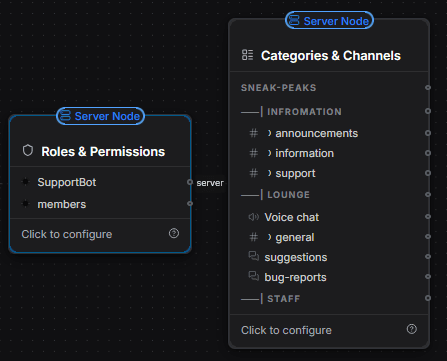
Task: Click the hash icon next to general
Action: (x=254, y=237)
